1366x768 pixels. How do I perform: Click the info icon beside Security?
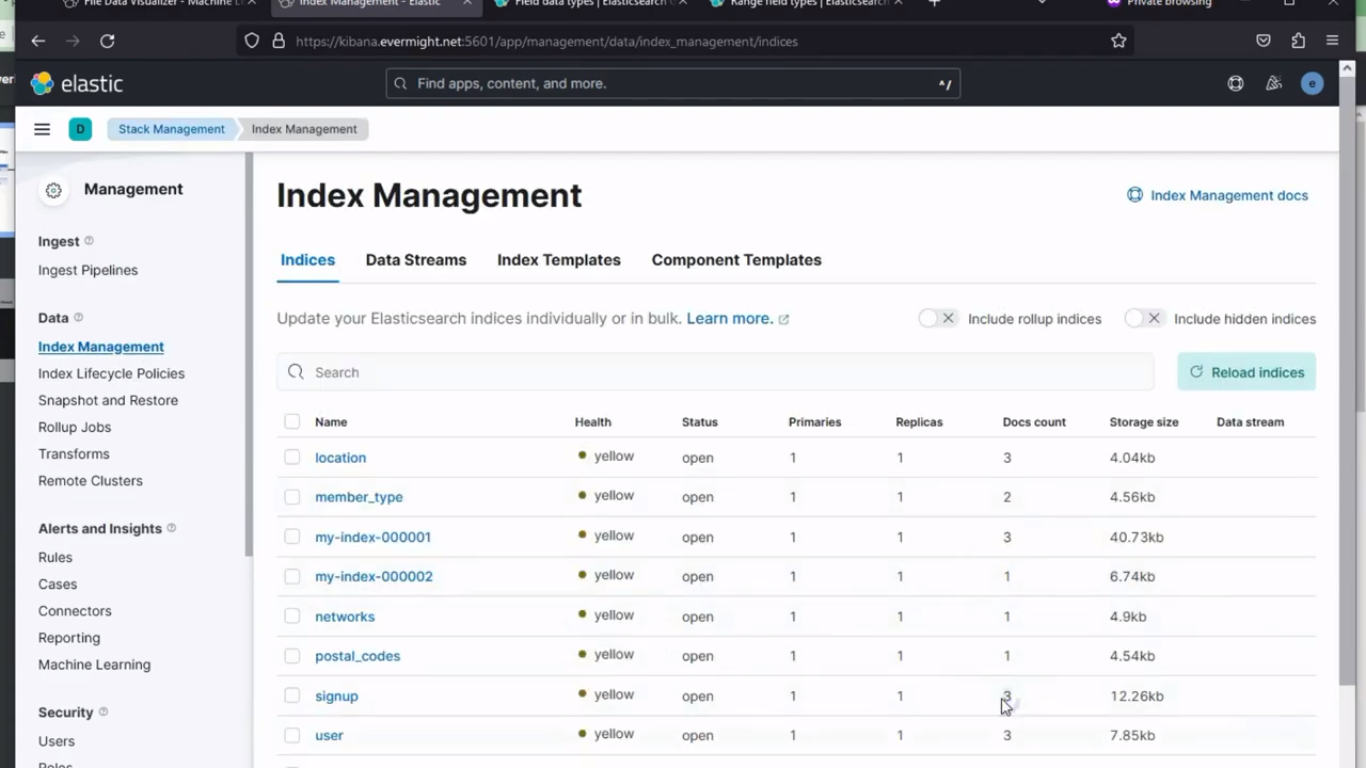103,712
